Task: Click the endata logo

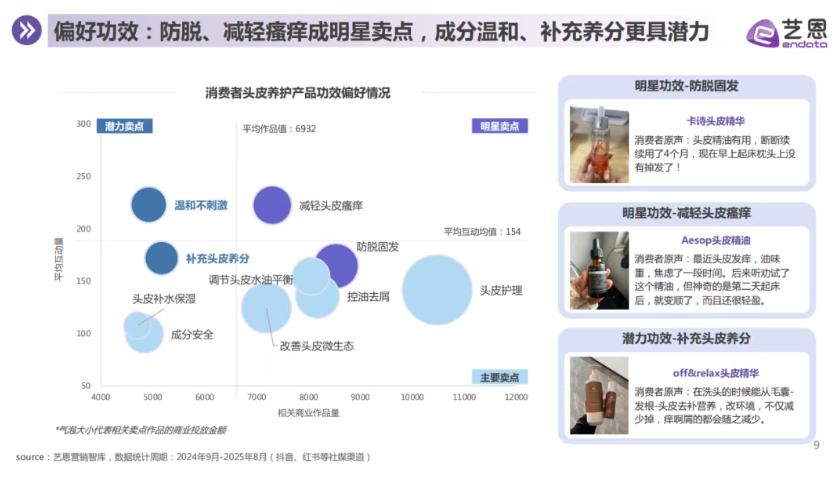Action: click(x=785, y=33)
